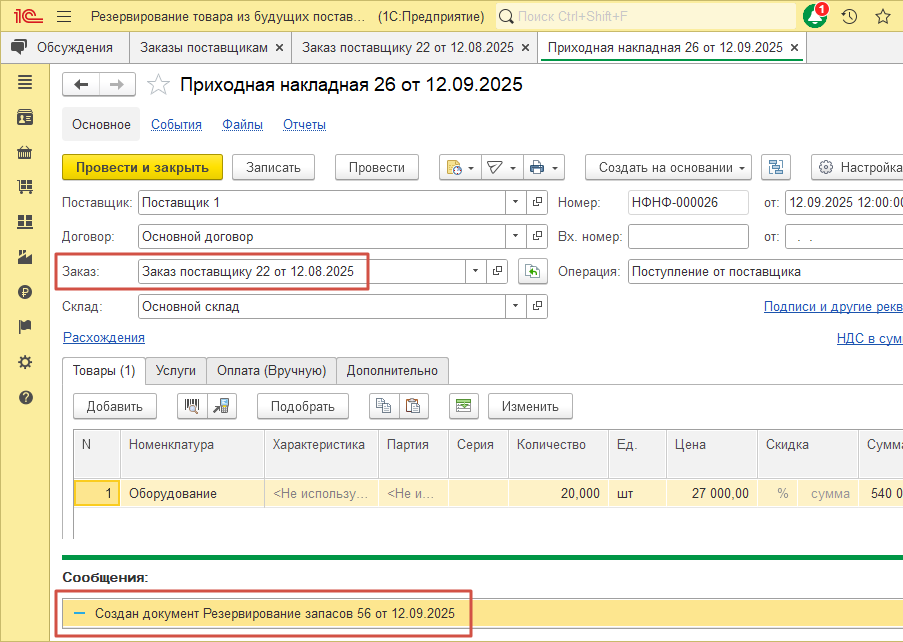
Task: Click the back navigation arrow
Action: (82, 85)
